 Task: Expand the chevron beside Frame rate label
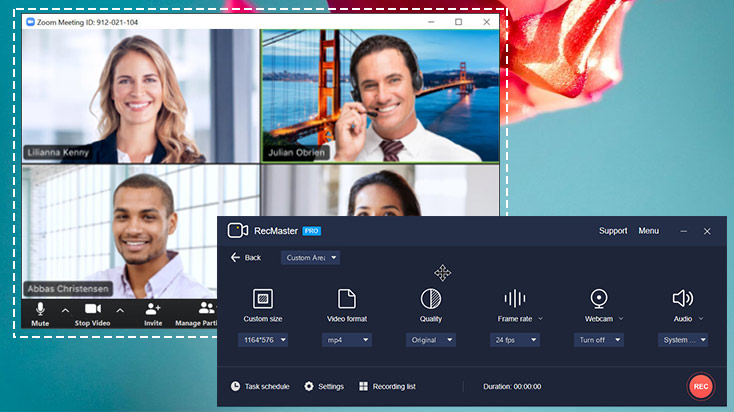pyautogui.click(x=540, y=319)
